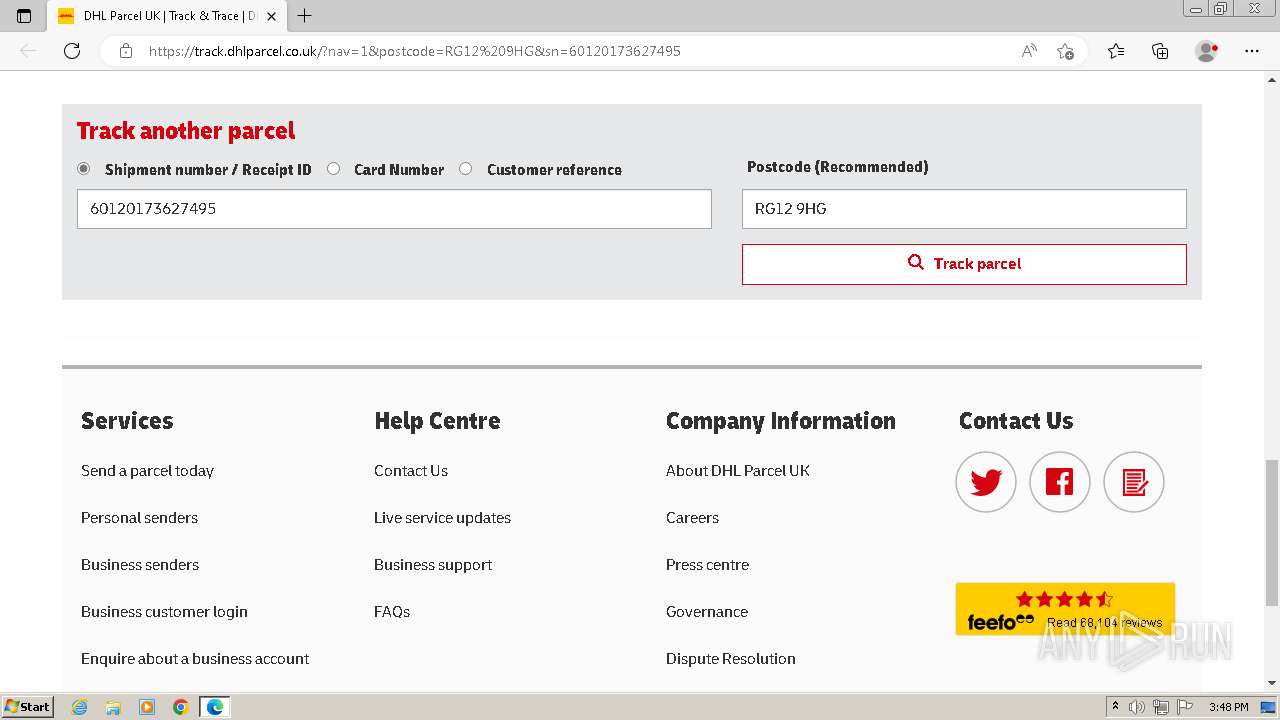Select Shipment number / Receipt ID option

click(84, 169)
